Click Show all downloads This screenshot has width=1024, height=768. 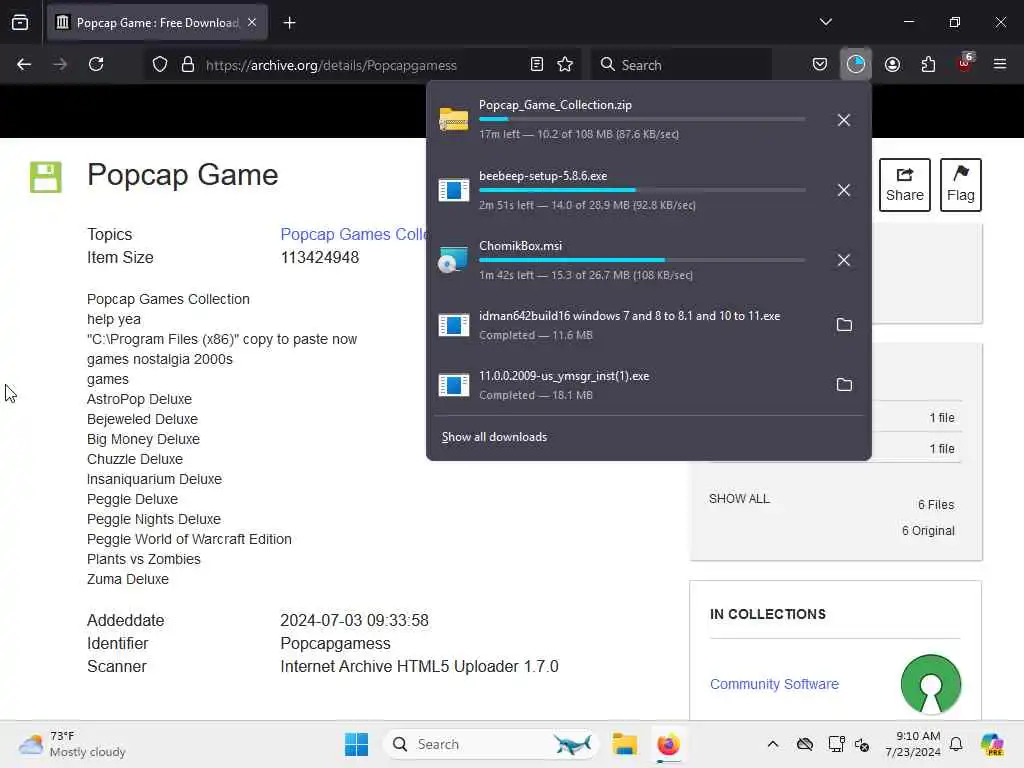point(494,437)
